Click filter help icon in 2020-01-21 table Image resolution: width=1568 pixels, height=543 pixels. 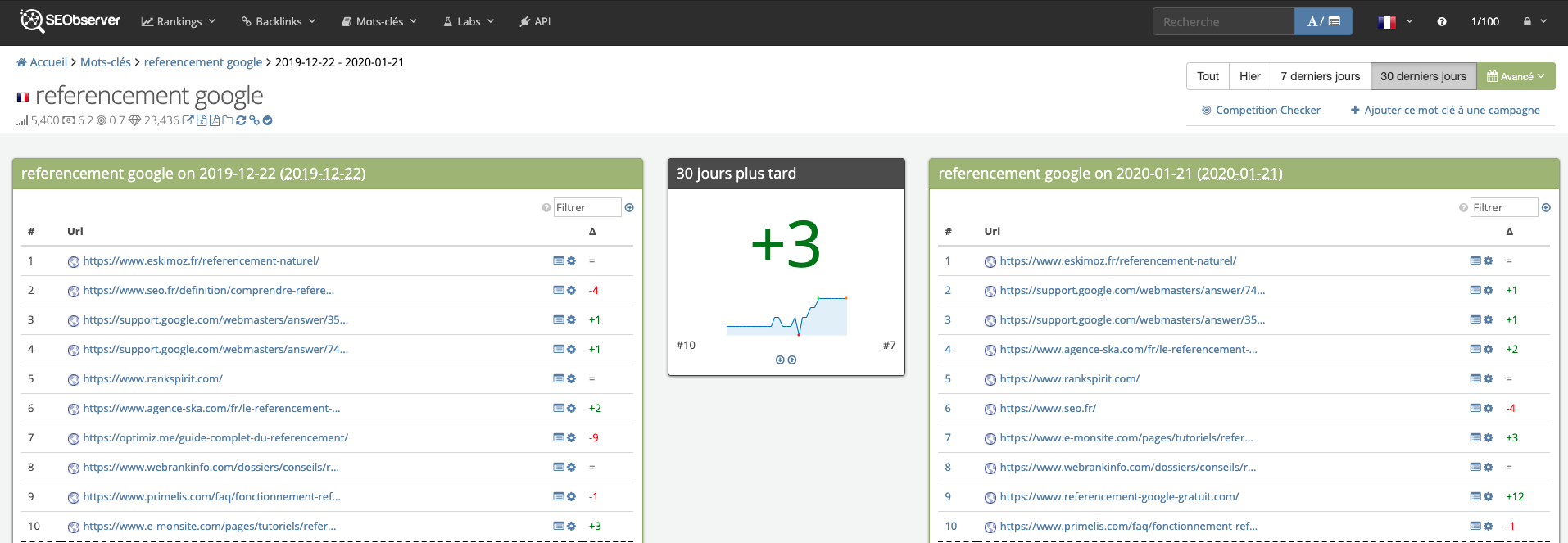point(1463,208)
